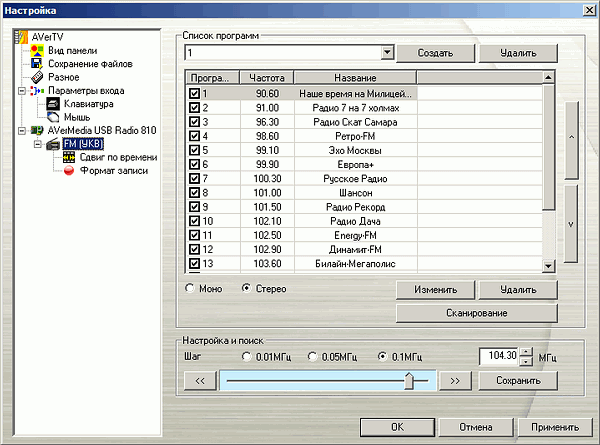
Task: Click the Применить button
Action: [x=555, y=427]
